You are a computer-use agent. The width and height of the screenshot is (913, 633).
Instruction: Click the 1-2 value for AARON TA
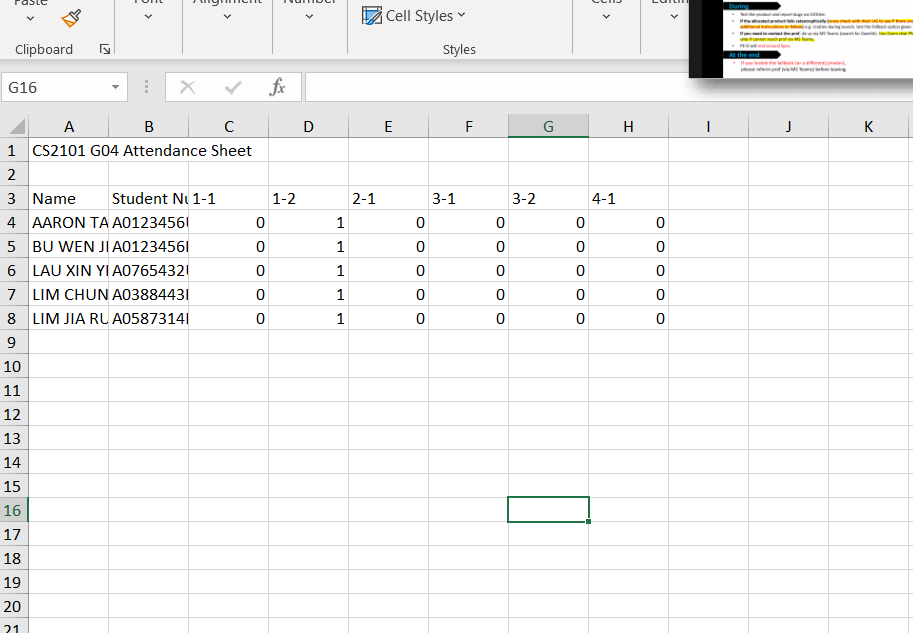point(309,222)
